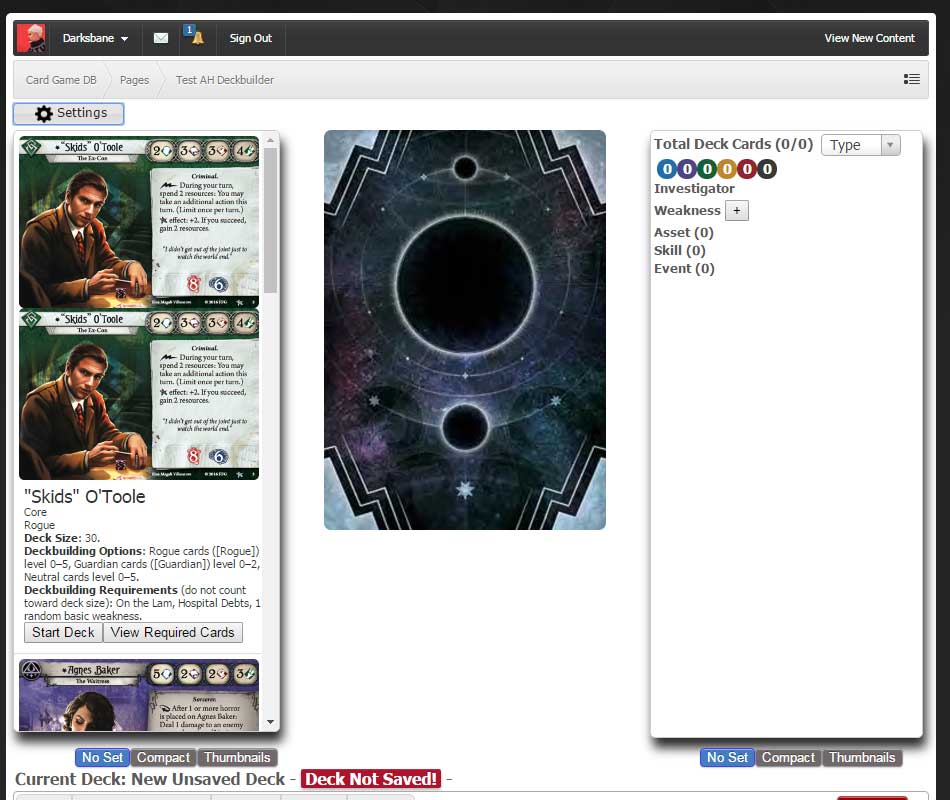
Task: Open the Darksbane account dropdown
Action: coord(95,38)
